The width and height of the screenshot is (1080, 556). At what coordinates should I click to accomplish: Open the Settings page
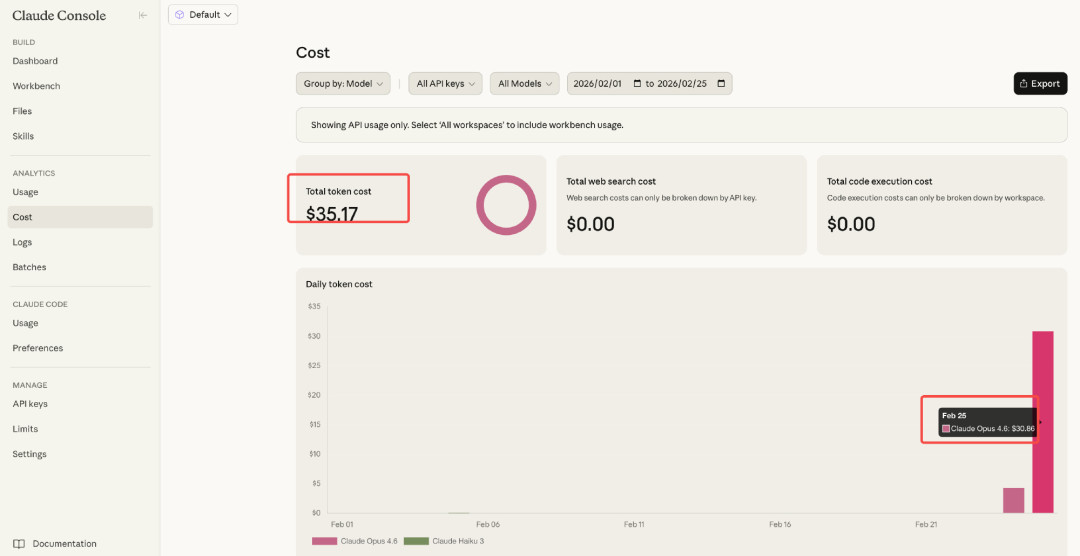point(30,454)
